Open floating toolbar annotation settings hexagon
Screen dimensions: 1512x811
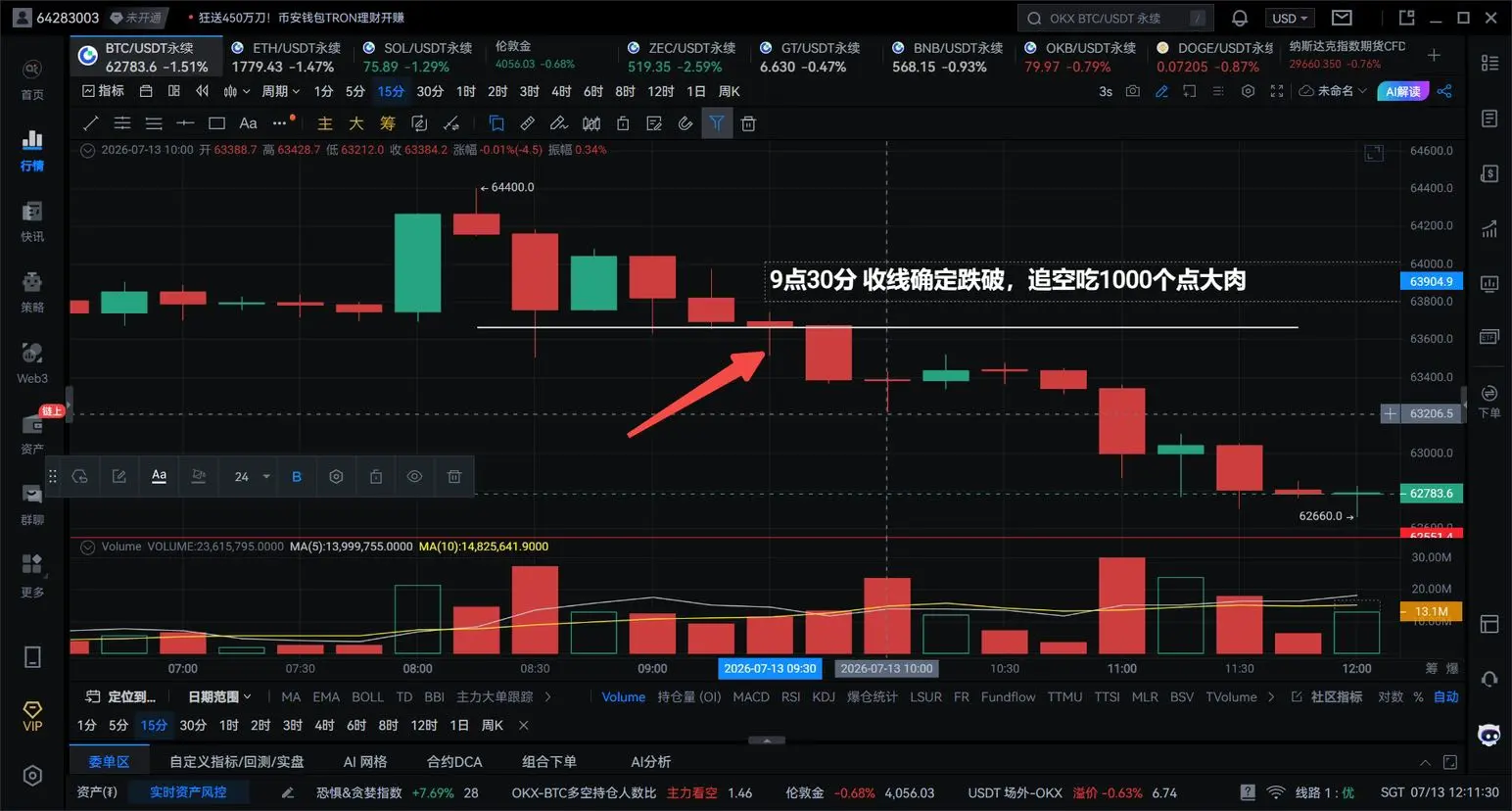(x=336, y=477)
